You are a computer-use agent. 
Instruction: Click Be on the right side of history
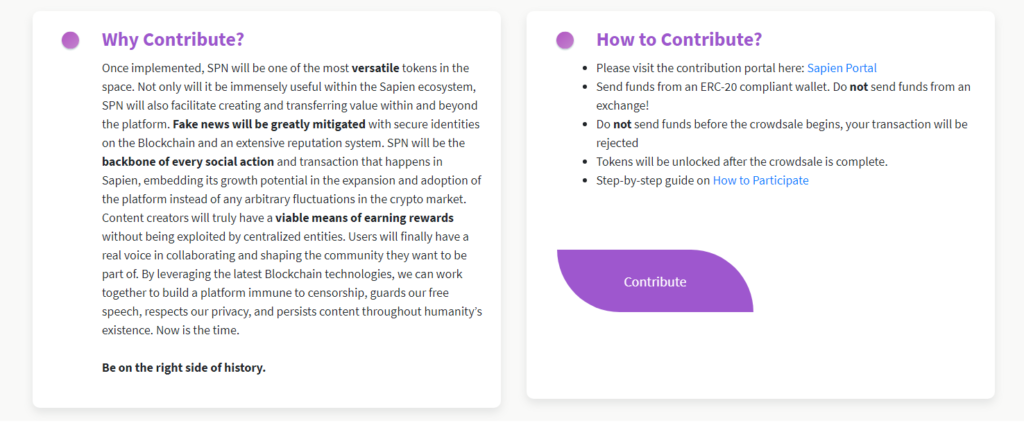pos(184,367)
